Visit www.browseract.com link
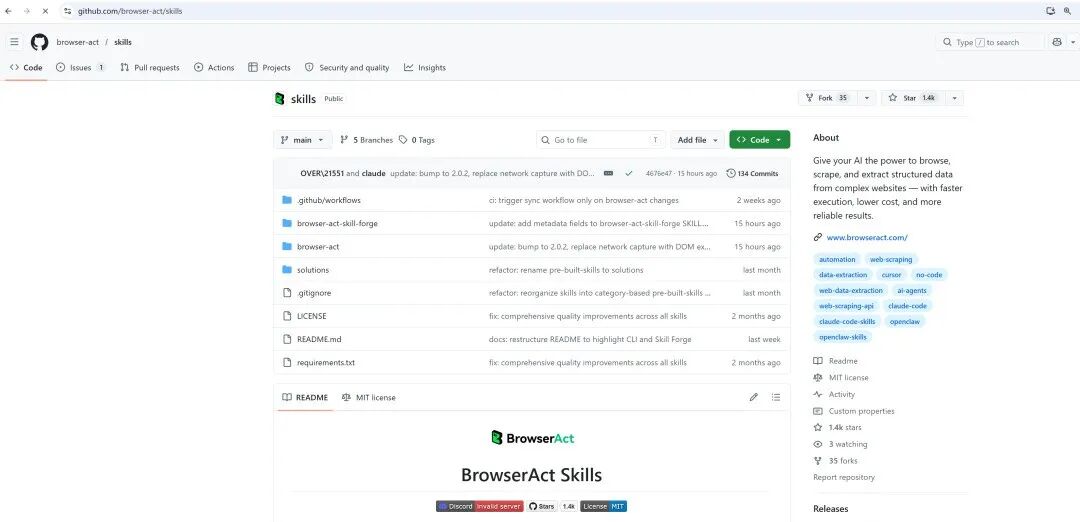 [867, 238]
